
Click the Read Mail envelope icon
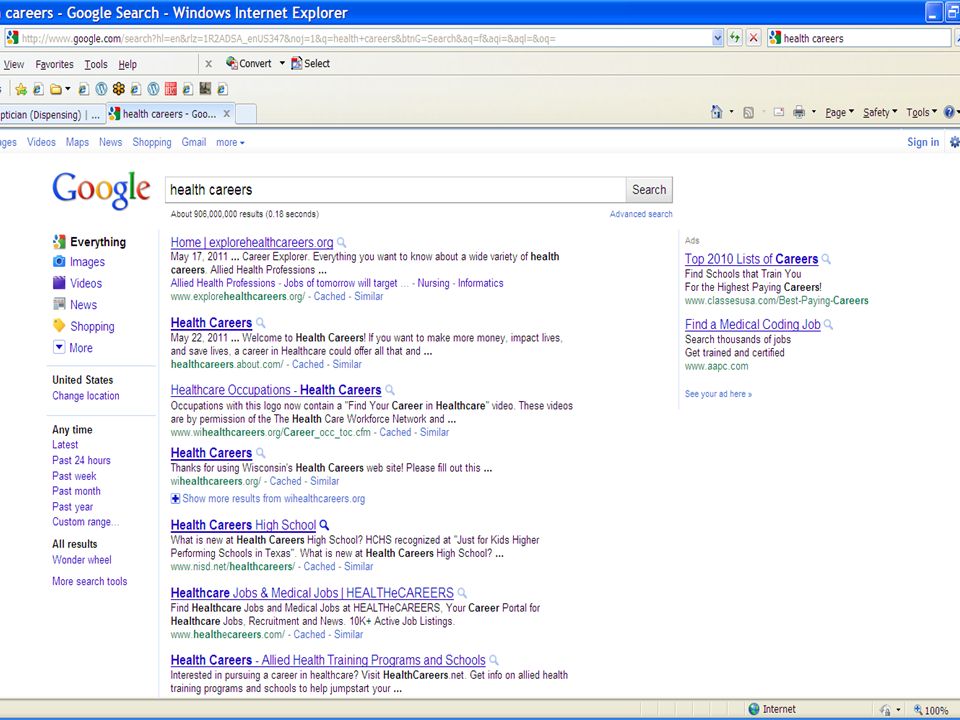(x=779, y=112)
